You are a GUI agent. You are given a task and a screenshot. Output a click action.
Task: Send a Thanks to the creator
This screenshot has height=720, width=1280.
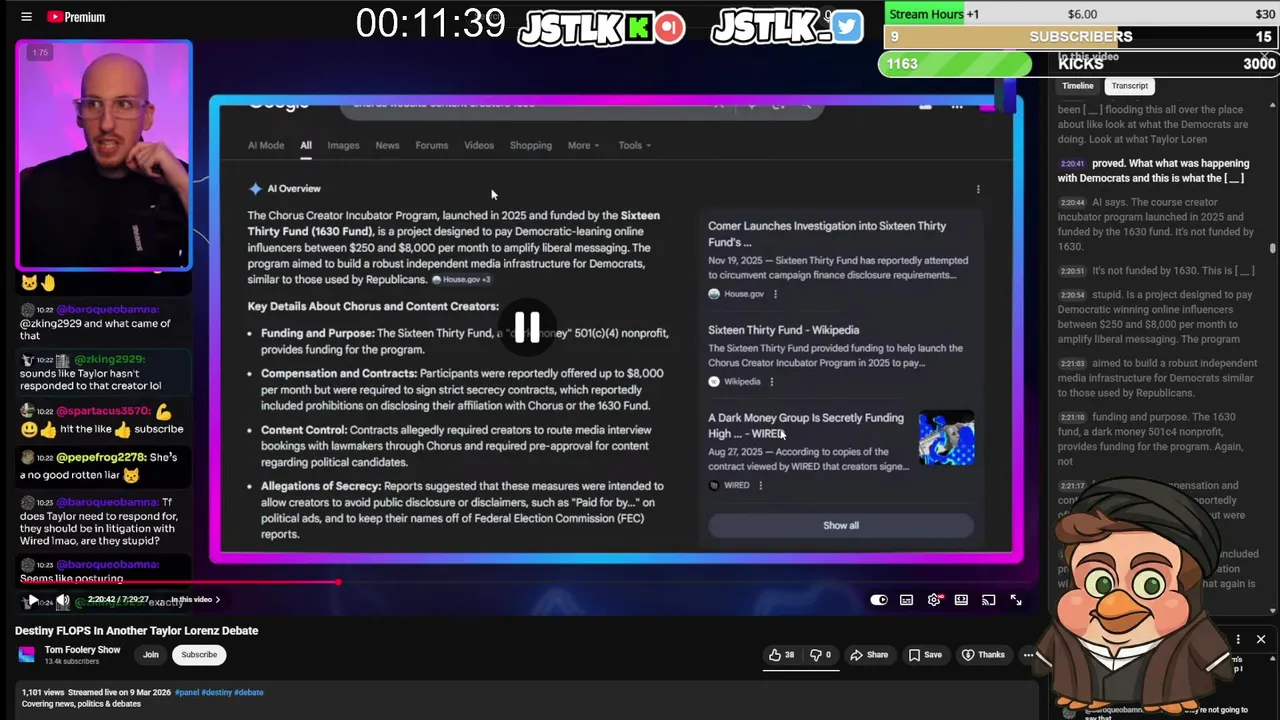click(x=983, y=655)
